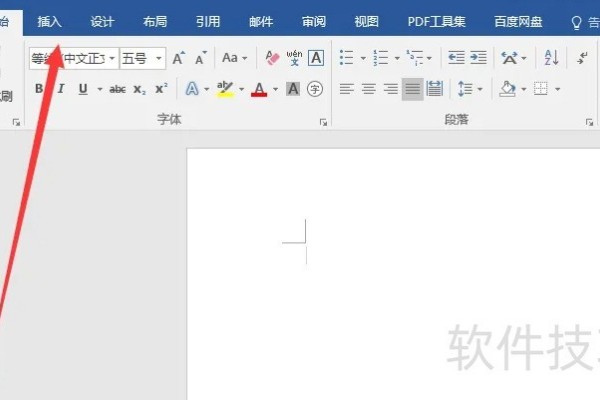
Task: Toggle underline formatting
Action: (x=83, y=89)
